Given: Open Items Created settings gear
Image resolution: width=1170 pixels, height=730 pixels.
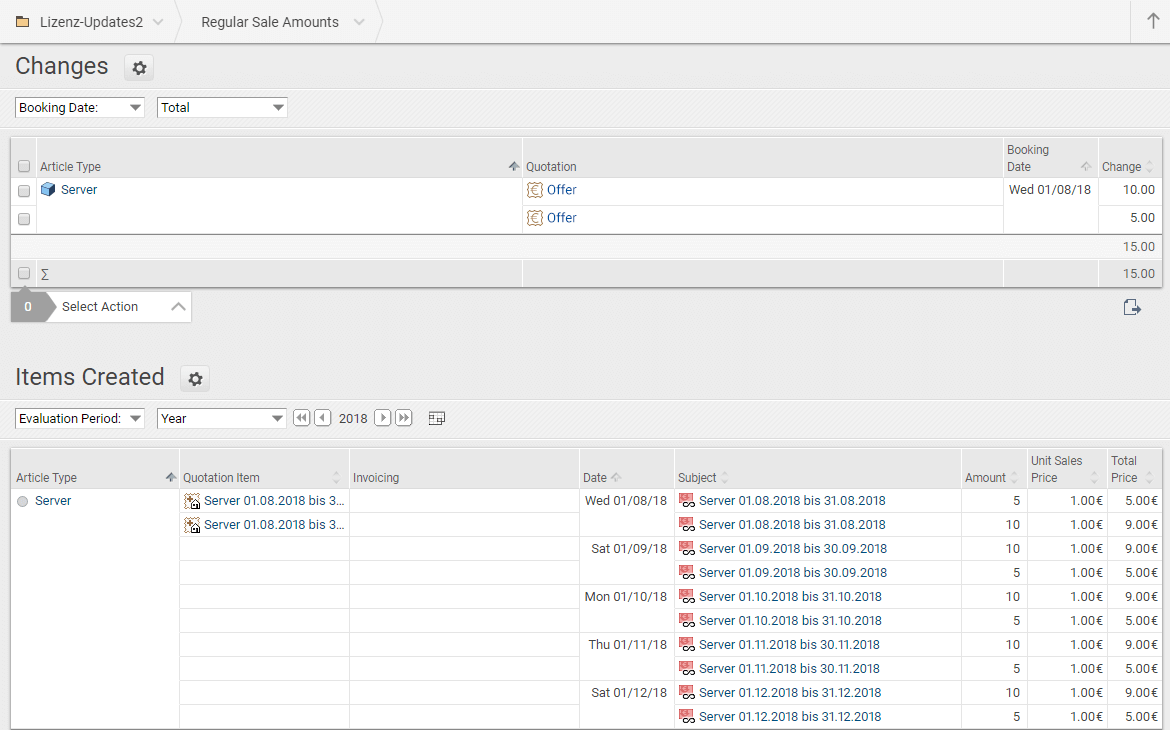Looking at the screenshot, I should coord(195,379).
